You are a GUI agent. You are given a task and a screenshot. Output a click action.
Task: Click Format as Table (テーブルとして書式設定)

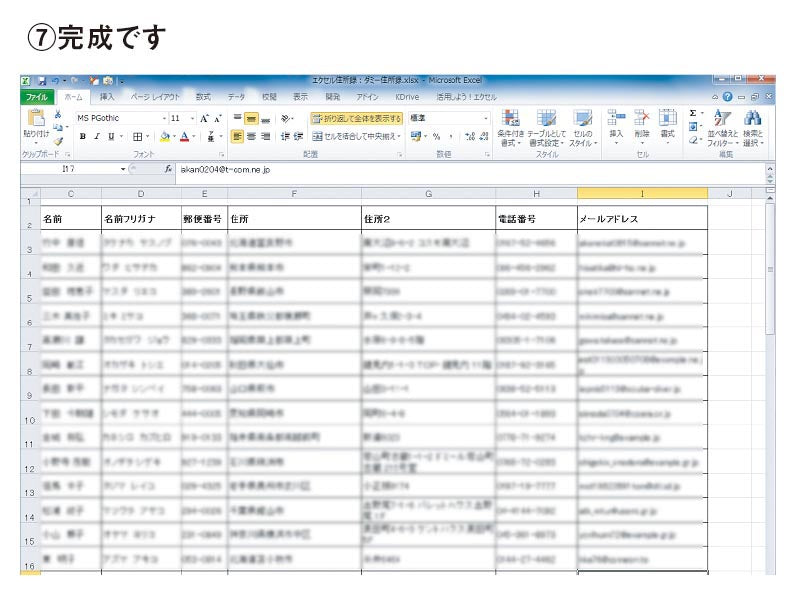click(x=546, y=127)
